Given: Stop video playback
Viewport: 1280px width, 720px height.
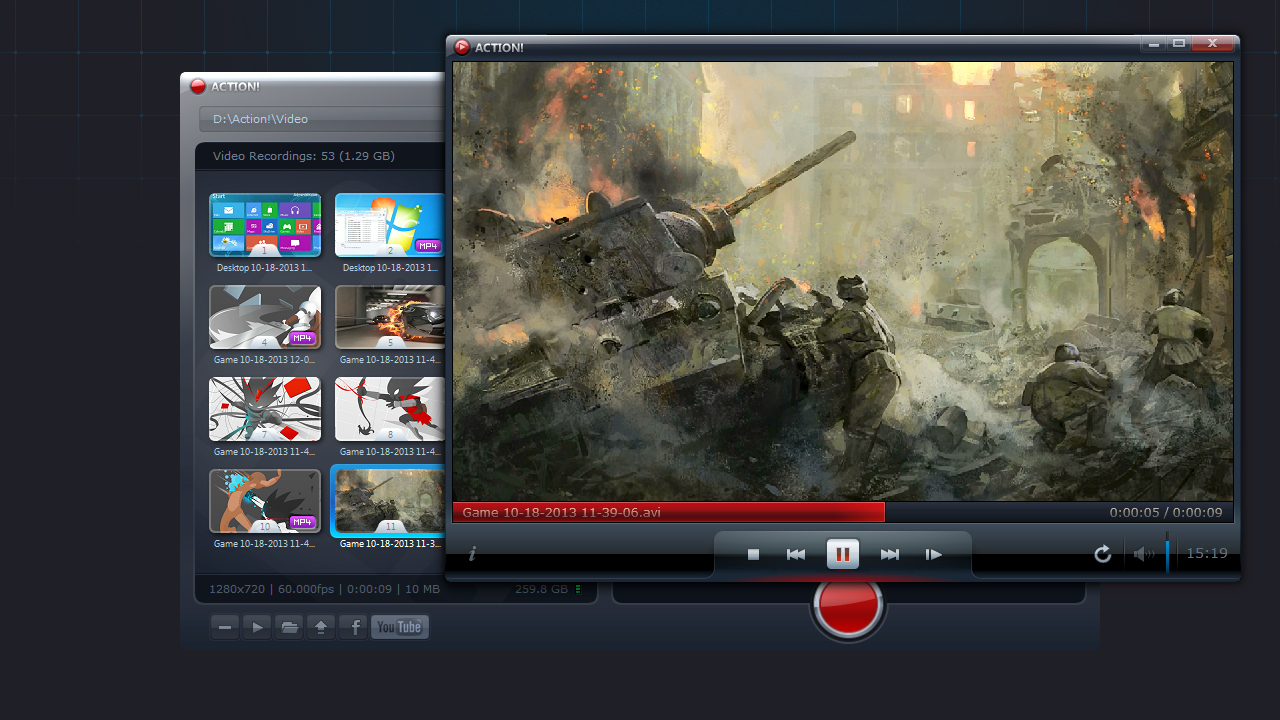Looking at the screenshot, I should click(x=752, y=554).
